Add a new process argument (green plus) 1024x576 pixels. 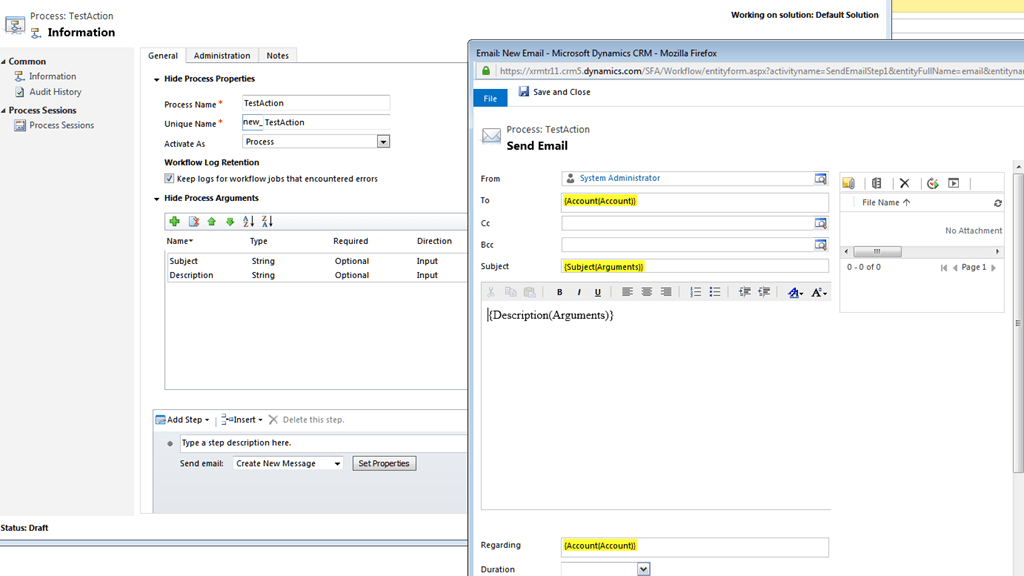coord(174,221)
